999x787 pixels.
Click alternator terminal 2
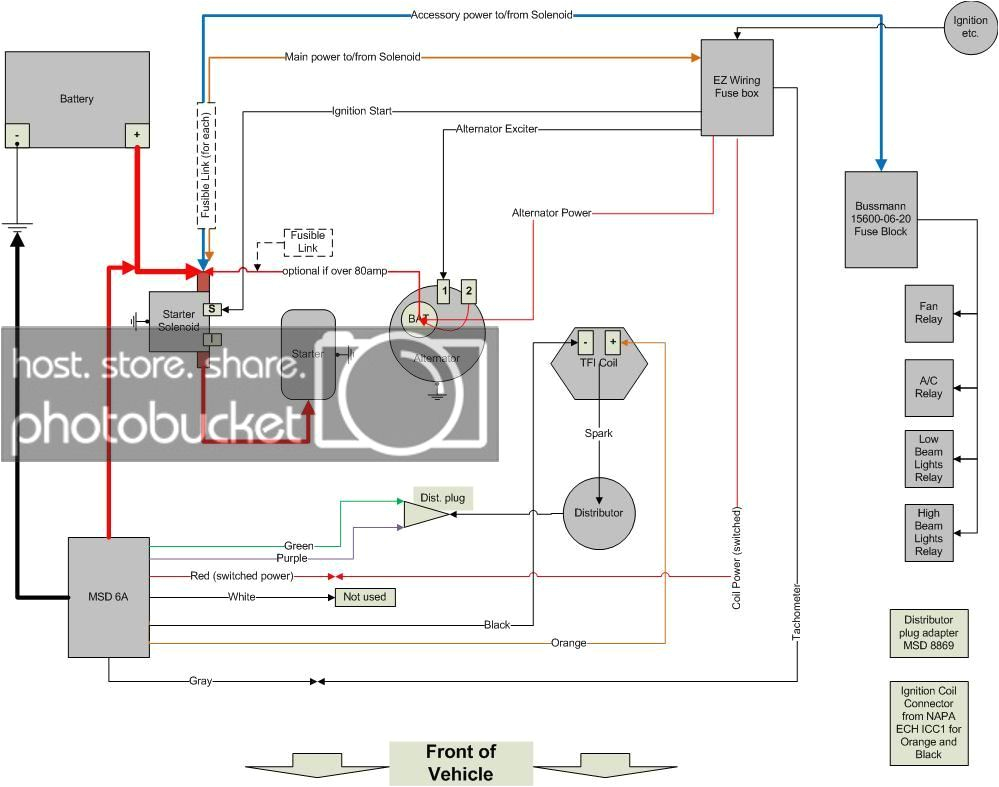pos(467,291)
